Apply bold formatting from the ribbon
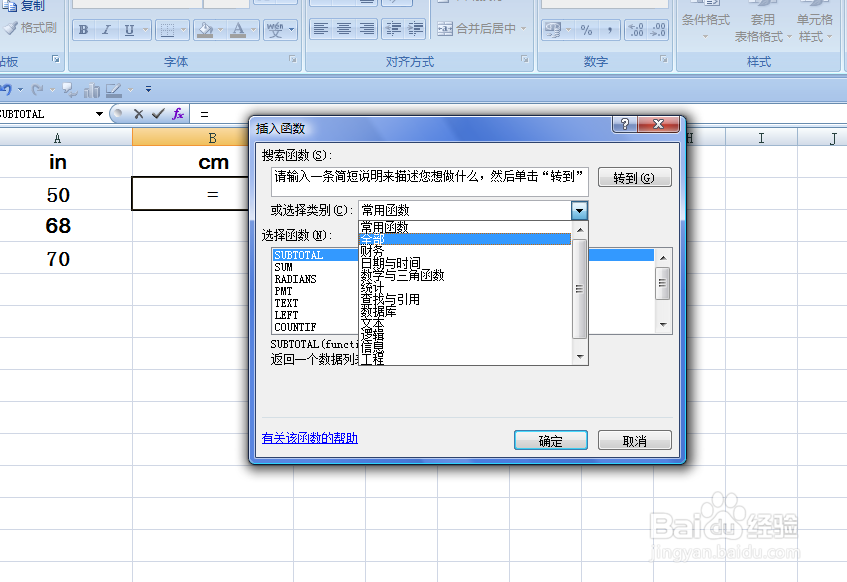The height and width of the screenshot is (582, 847). coord(84,30)
